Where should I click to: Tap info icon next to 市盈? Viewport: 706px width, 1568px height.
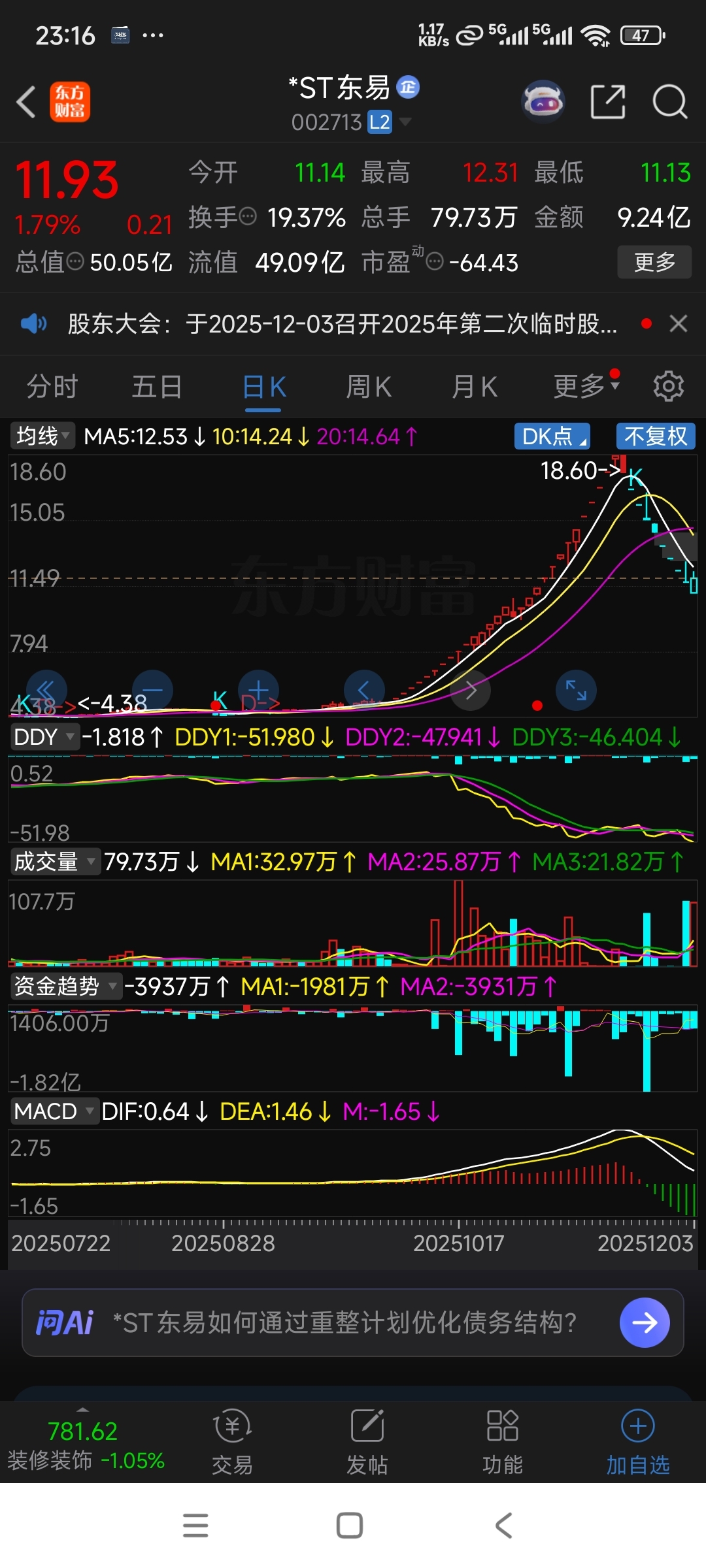click(435, 262)
